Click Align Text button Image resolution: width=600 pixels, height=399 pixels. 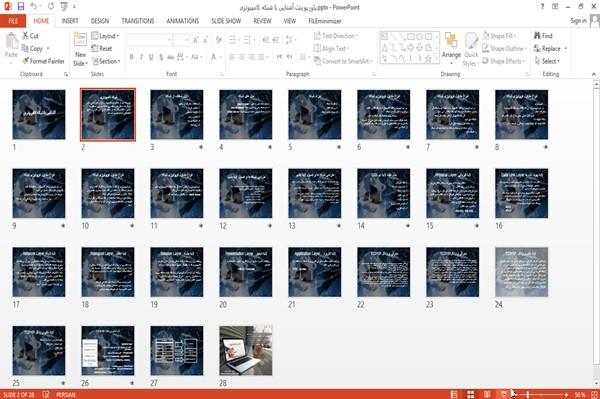coord(331,49)
